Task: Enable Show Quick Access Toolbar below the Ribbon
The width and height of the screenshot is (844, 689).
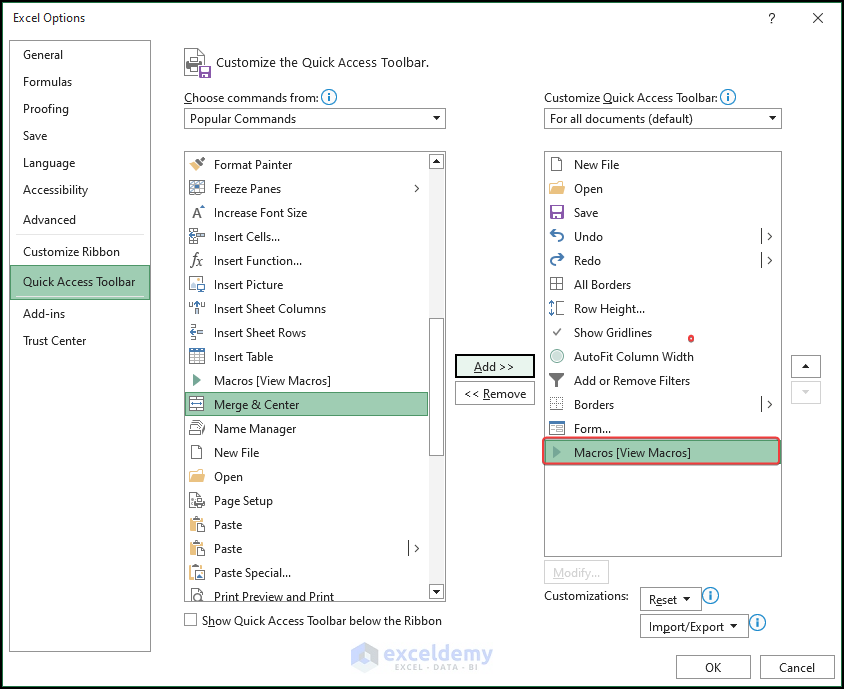Action: [191, 620]
